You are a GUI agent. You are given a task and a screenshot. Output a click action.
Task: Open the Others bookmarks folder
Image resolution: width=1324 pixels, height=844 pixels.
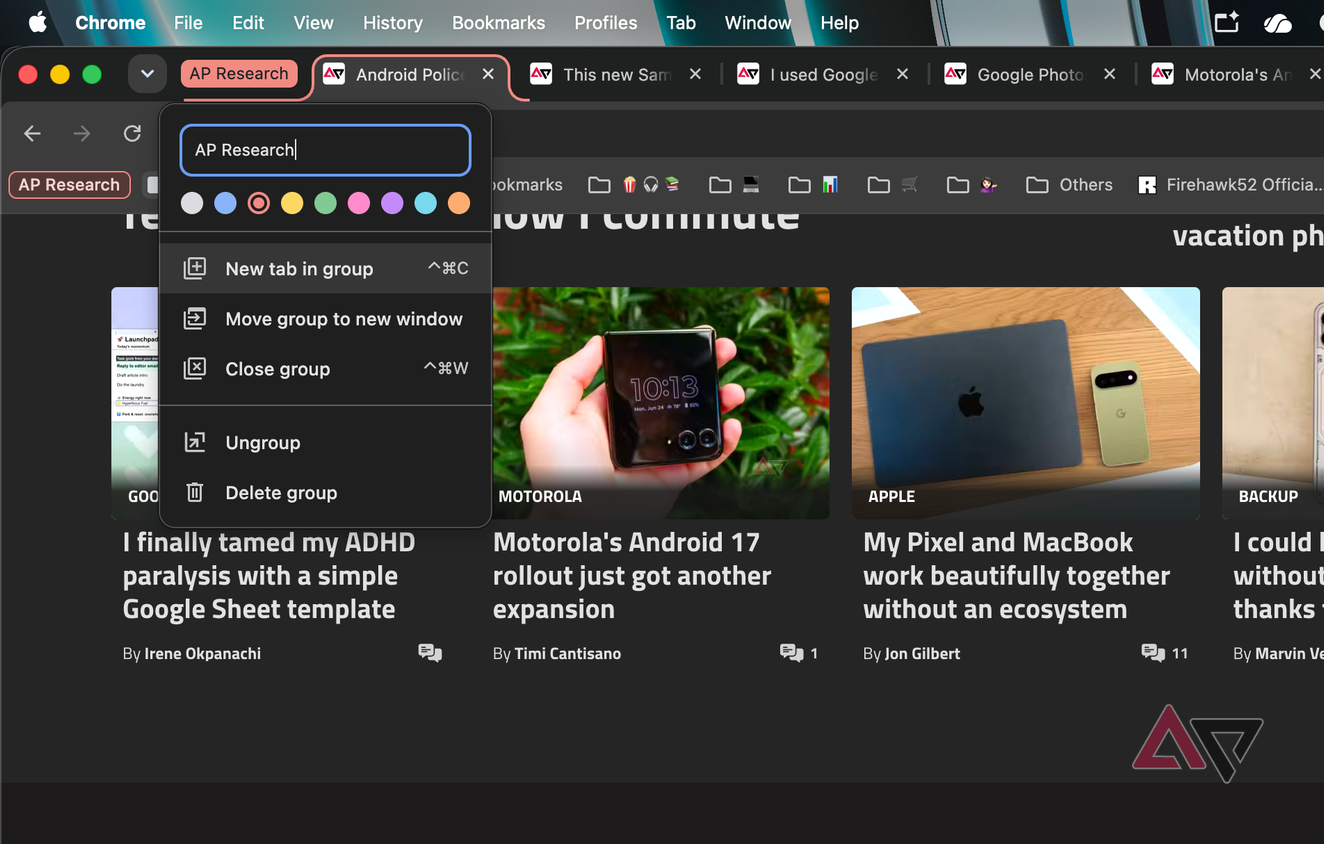[1069, 184]
